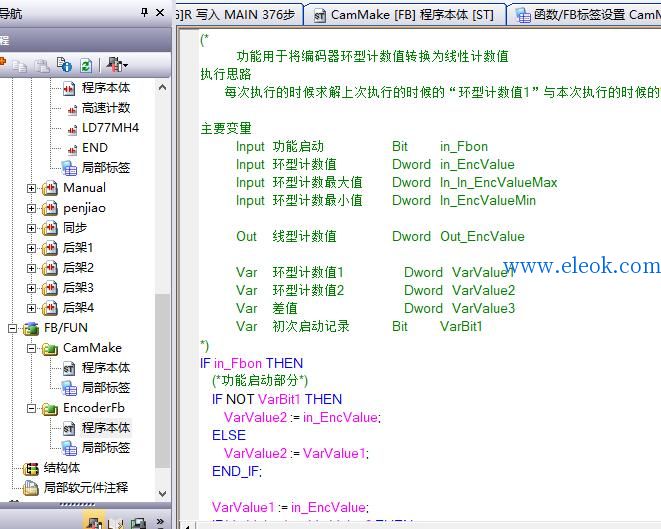Click the Manual program icon

coord(50,188)
